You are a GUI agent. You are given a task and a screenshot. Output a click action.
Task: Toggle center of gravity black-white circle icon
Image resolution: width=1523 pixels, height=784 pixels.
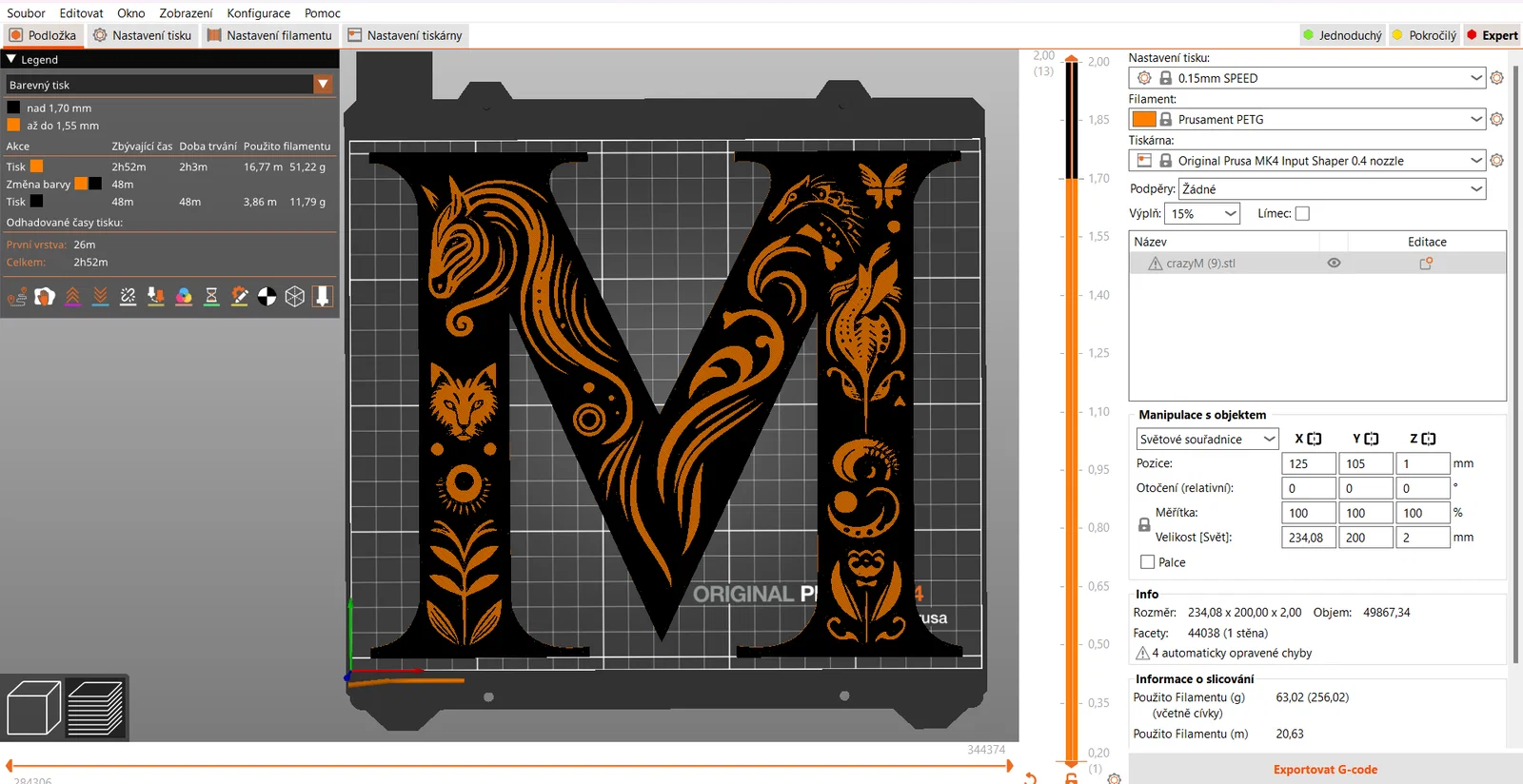click(x=267, y=297)
